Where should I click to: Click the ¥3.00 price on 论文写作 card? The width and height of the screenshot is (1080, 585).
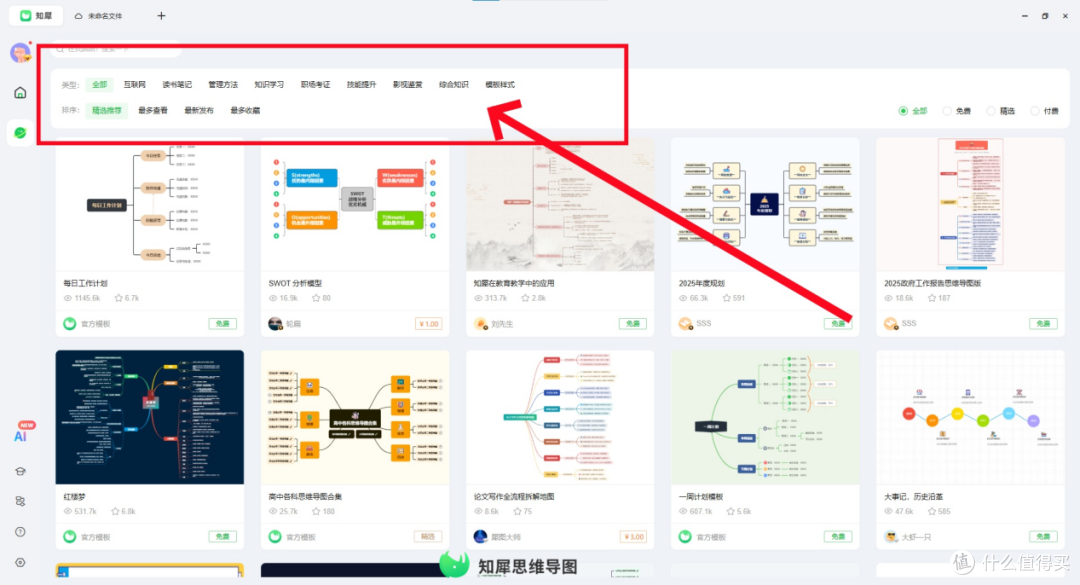[633, 537]
